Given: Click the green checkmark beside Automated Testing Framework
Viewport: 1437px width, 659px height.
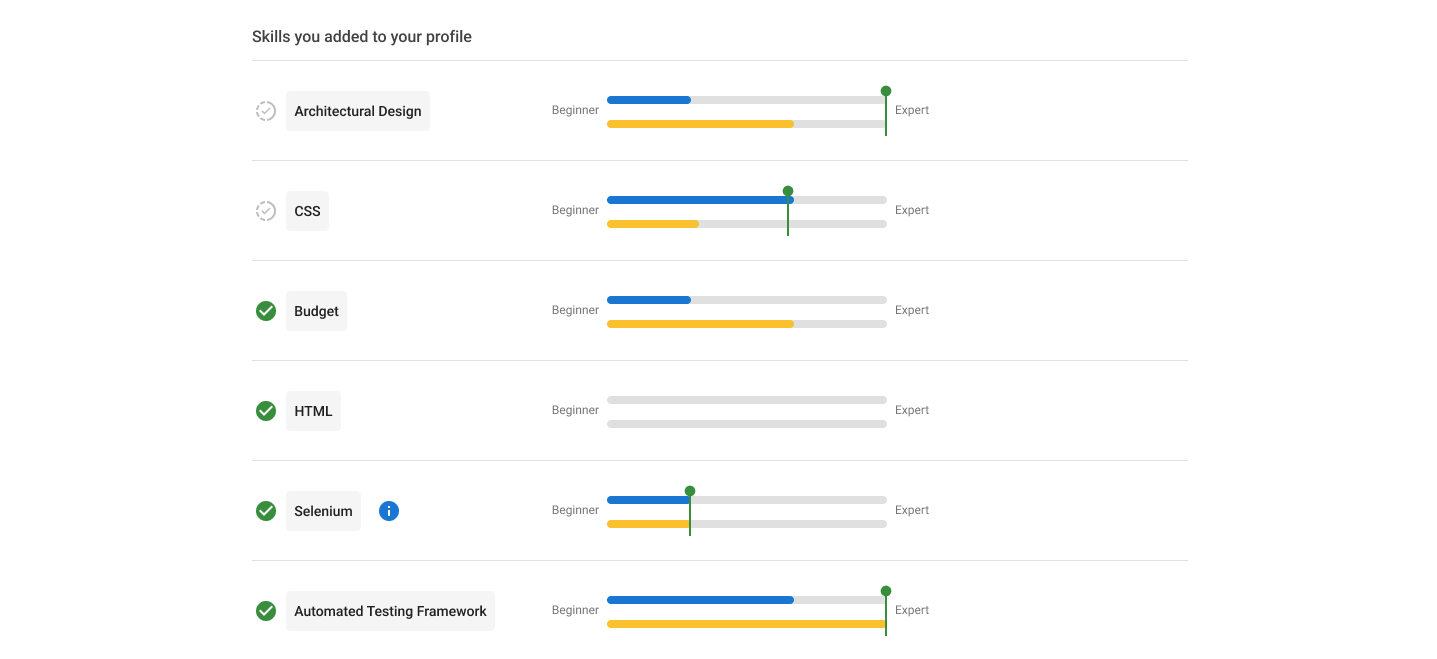Looking at the screenshot, I should pos(266,611).
